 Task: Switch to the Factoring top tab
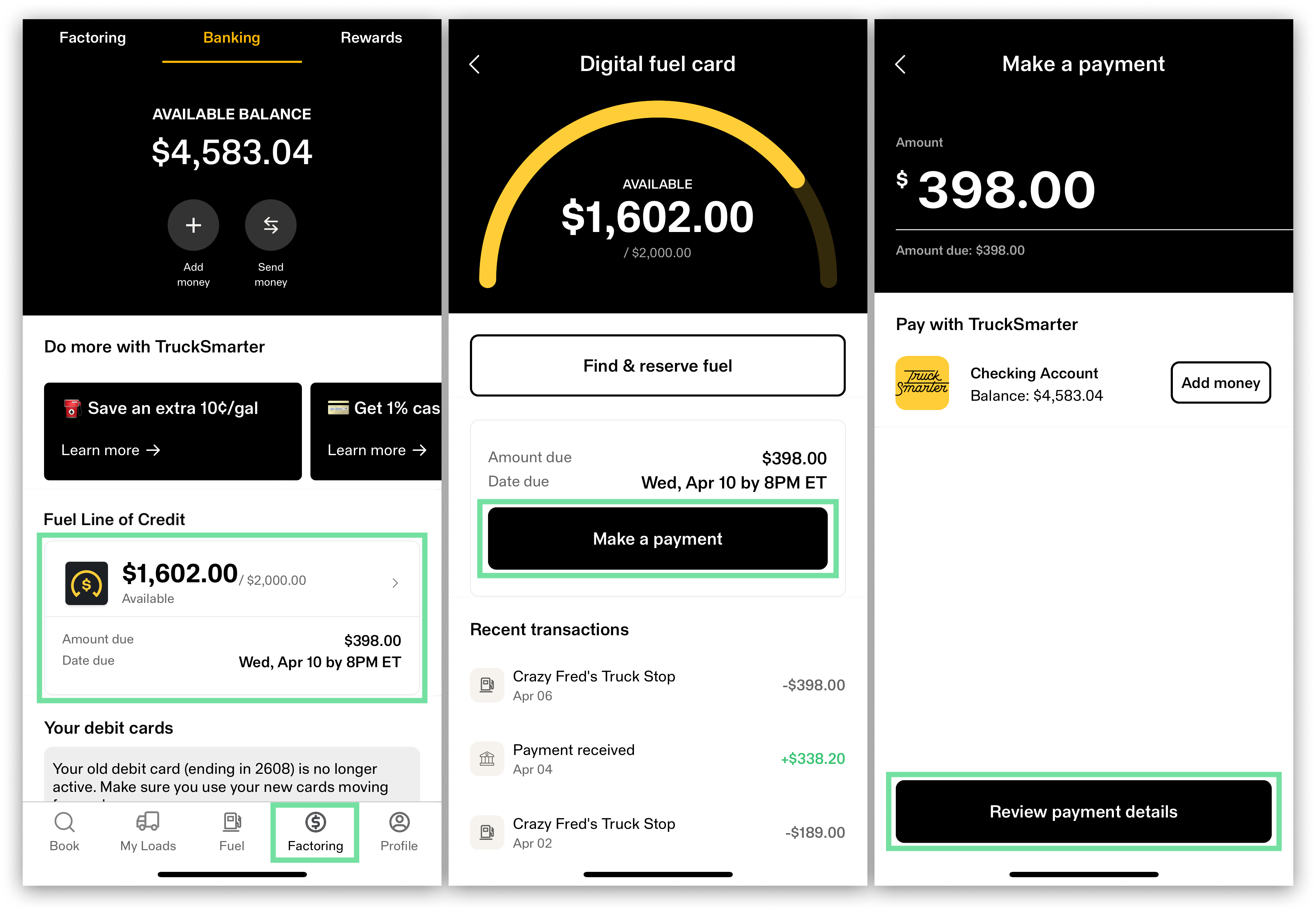pyautogui.click(x=93, y=38)
